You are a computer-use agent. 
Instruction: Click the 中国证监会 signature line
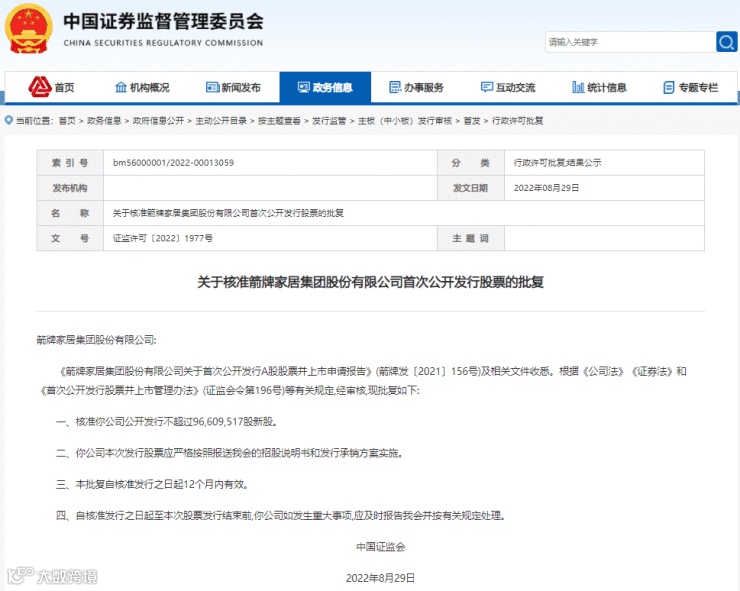coord(380,547)
